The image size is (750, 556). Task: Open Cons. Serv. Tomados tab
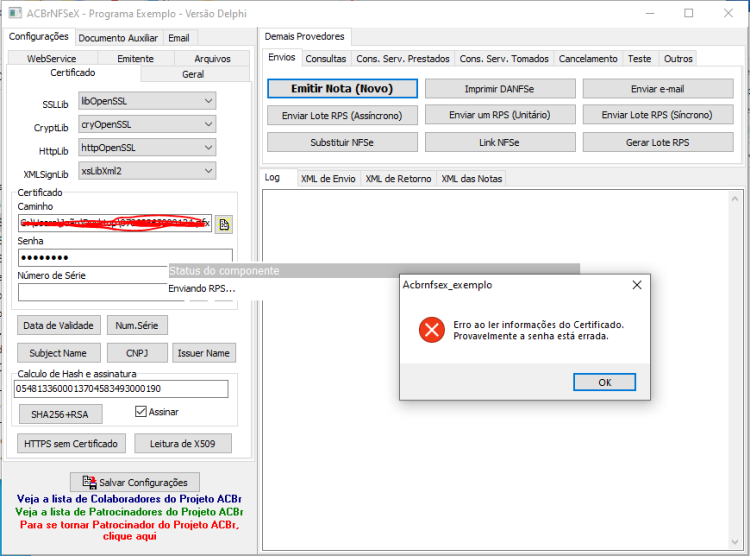pos(504,58)
